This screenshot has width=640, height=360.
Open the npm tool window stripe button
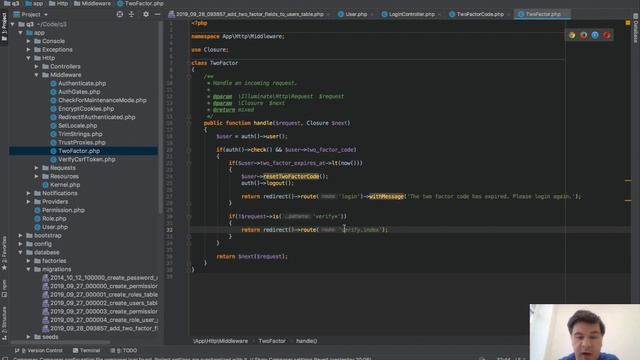pyautogui.click(x=4, y=288)
